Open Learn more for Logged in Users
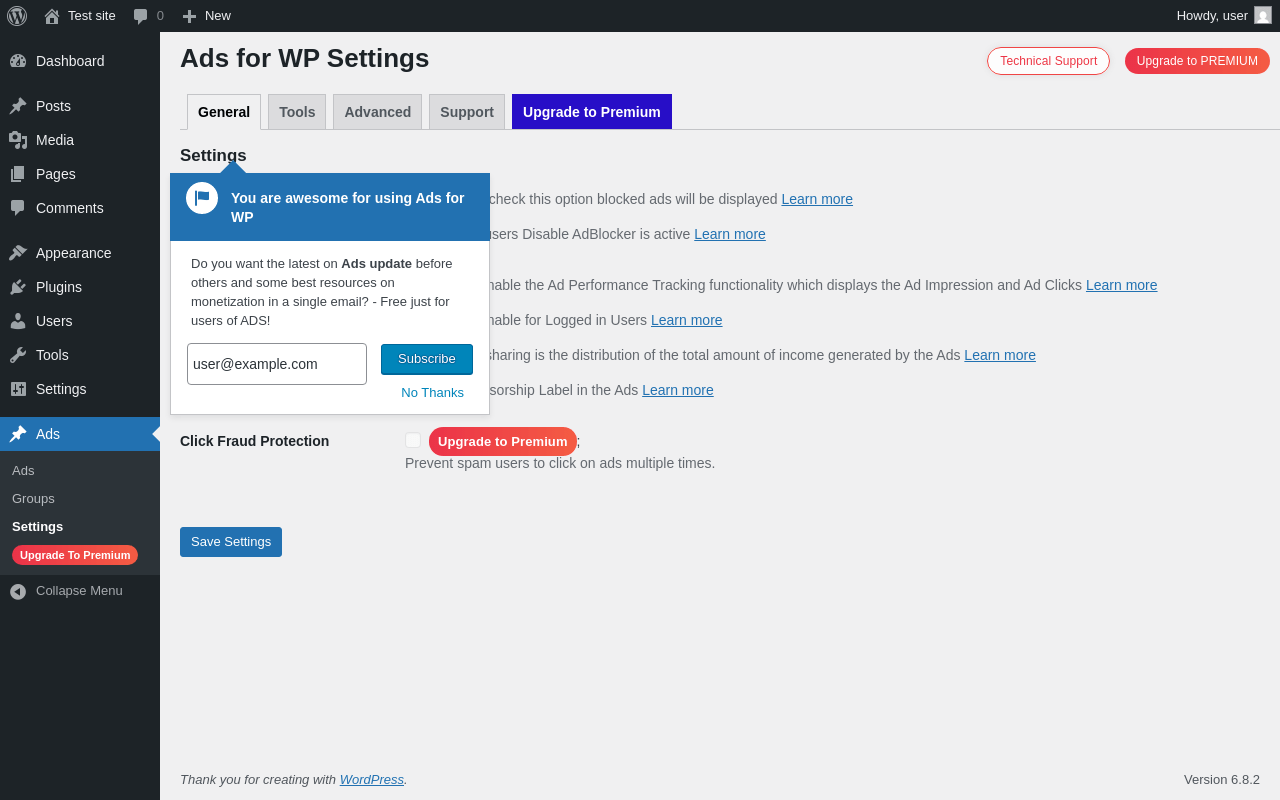 click(x=687, y=320)
